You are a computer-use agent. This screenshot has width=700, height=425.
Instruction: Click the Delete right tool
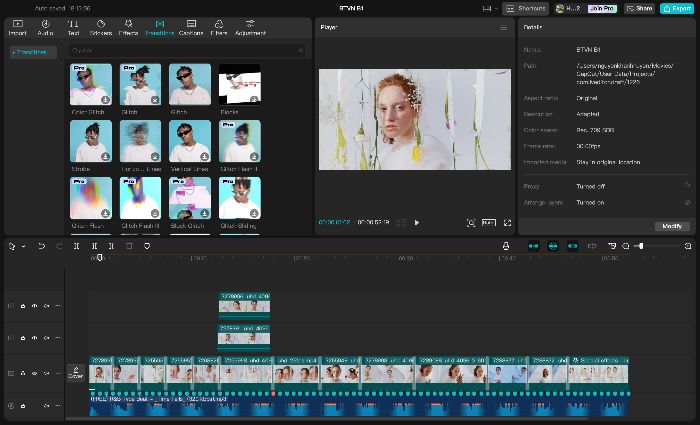click(112, 246)
